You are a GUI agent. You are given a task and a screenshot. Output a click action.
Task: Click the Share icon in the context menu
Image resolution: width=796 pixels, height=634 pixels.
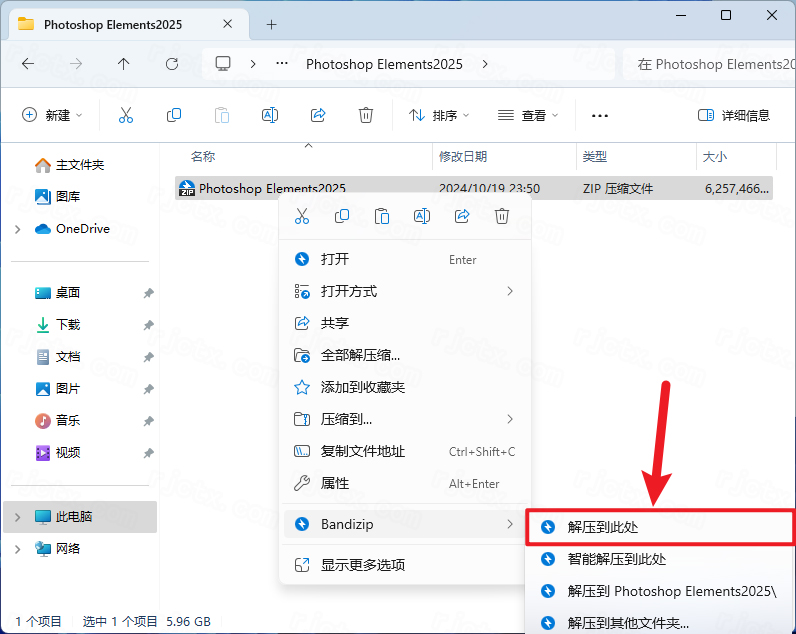pyautogui.click(x=461, y=216)
